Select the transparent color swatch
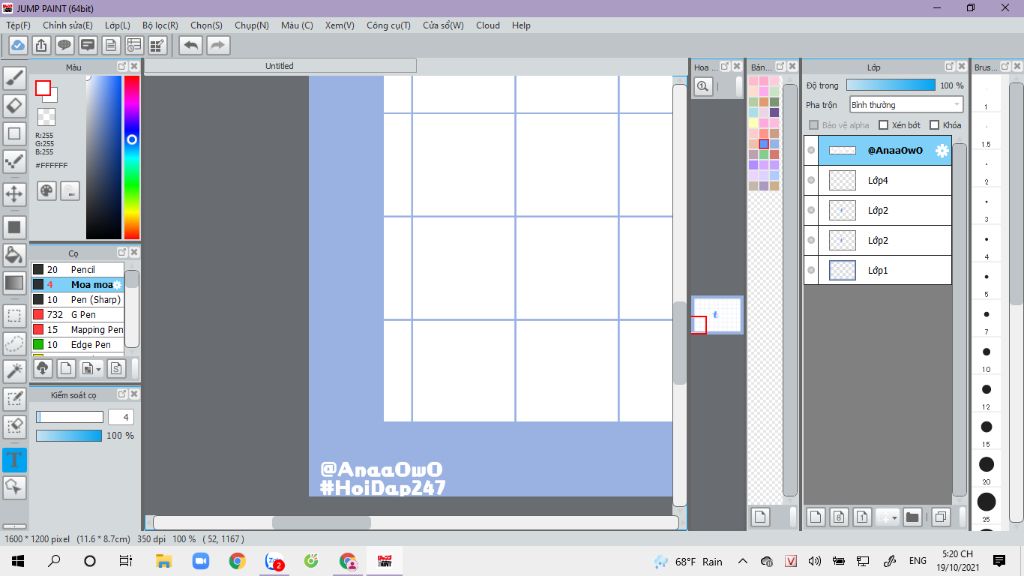The width and height of the screenshot is (1024, 576). click(x=46, y=117)
